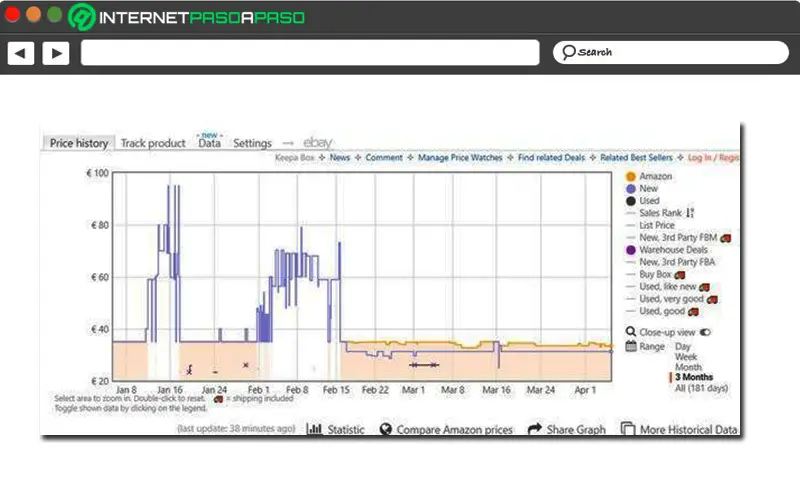Select the All (181 days) range

702,388
